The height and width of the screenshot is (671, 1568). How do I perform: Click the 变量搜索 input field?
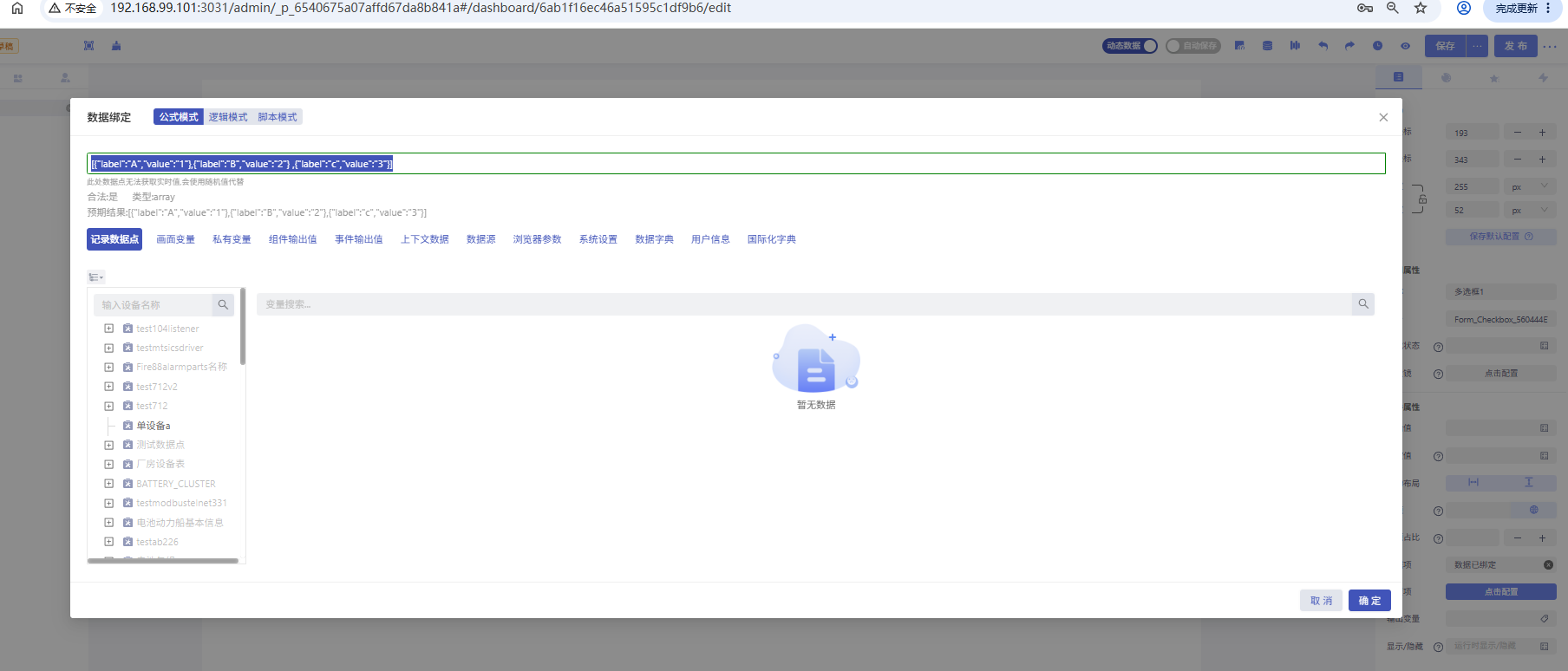click(x=804, y=304)
